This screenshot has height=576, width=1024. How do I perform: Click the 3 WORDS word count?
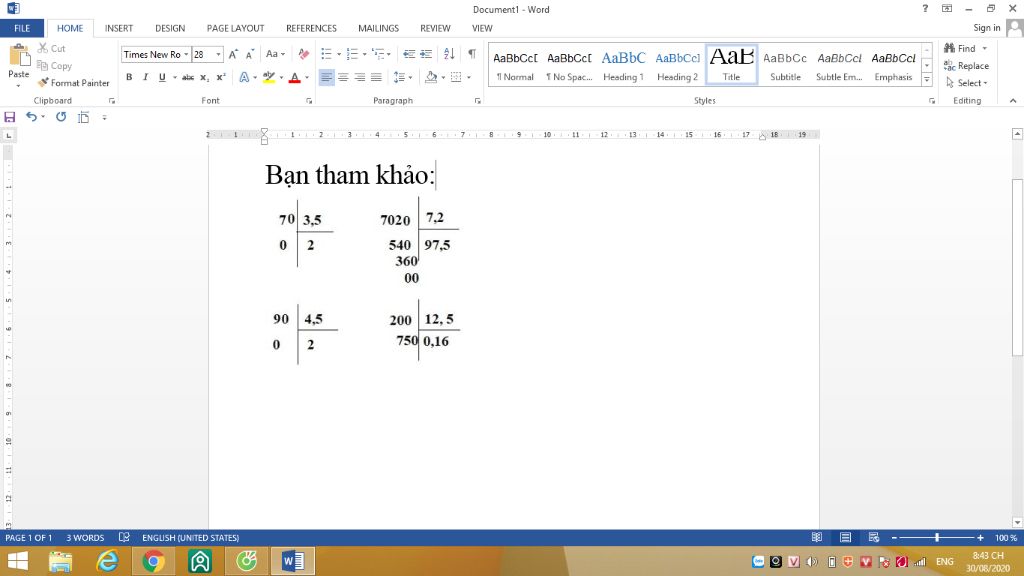point(85,537)
